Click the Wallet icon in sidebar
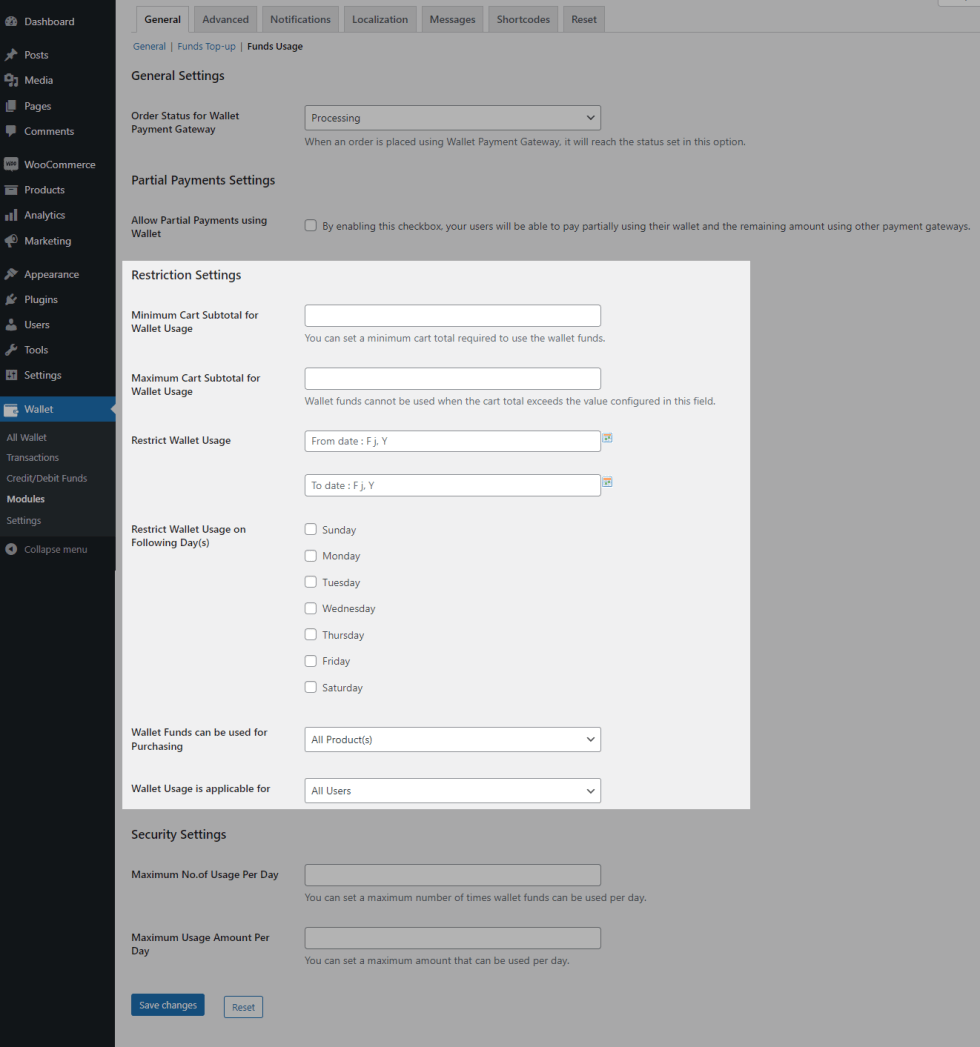The image size is (980, 1047). coord(11,409)
